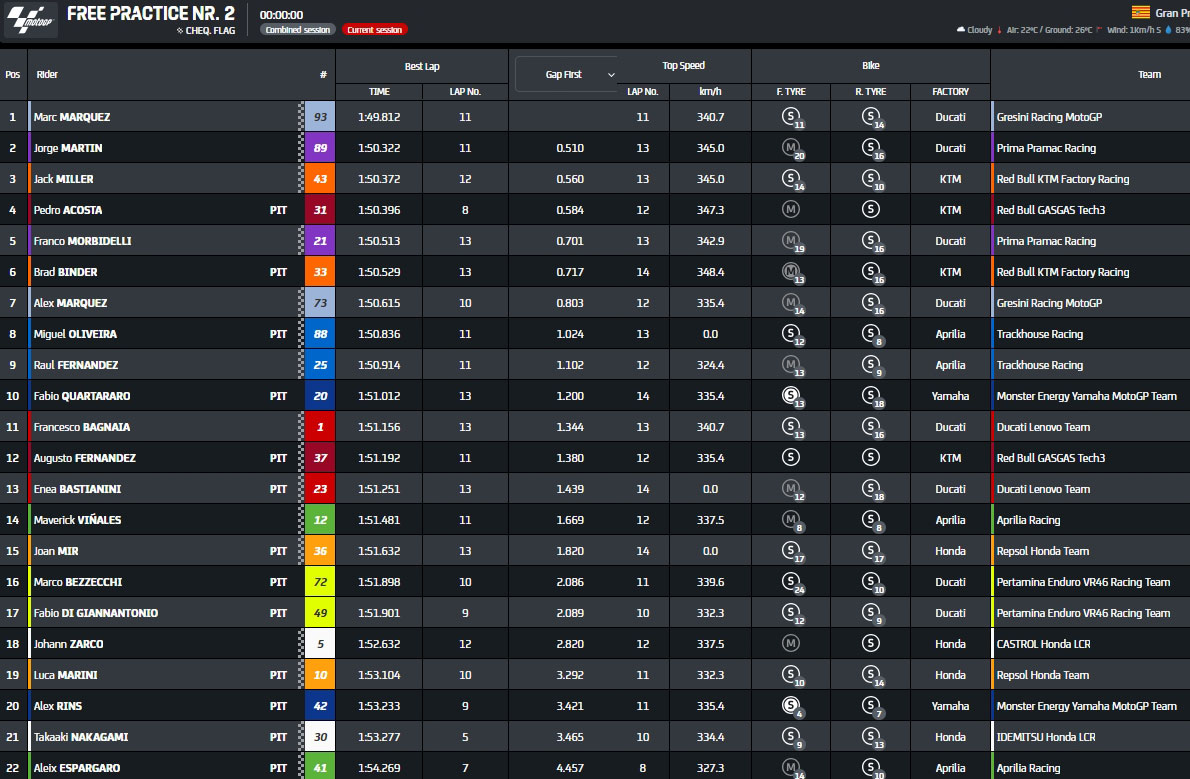Click the FACTORY column header
The width and height of the screenshot is (1190, 779).
950,91
